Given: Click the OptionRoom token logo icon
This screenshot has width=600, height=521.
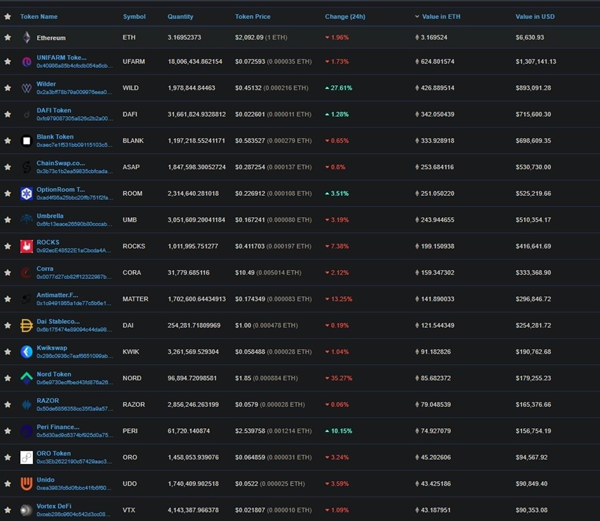Looking at the screenshot, I should coord(26,194).
